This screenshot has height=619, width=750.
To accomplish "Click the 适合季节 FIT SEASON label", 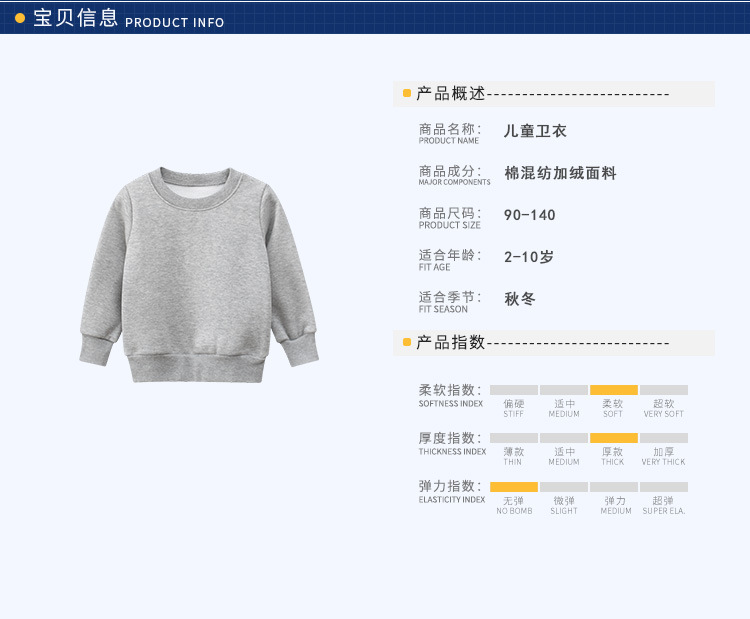I will (x=450, y=302).
